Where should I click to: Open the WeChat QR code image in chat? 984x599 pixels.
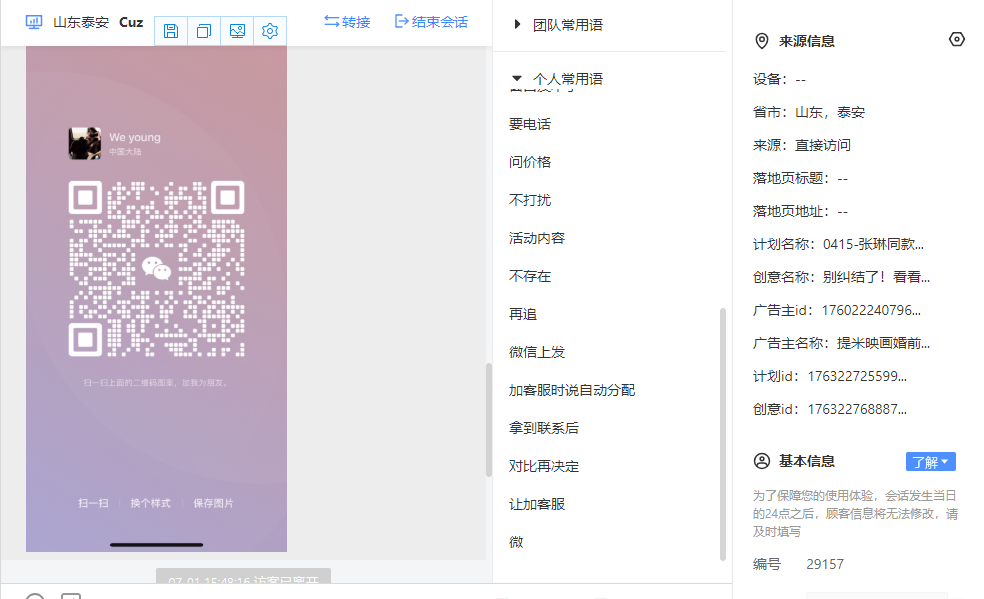156,299
